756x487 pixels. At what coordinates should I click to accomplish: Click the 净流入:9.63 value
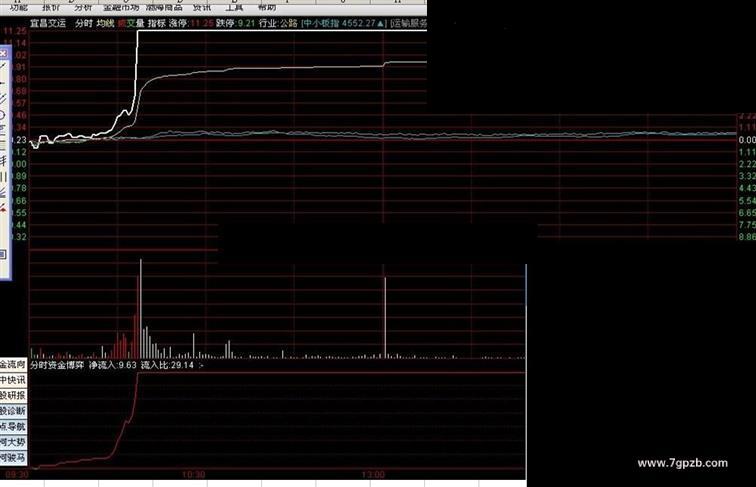113,365
